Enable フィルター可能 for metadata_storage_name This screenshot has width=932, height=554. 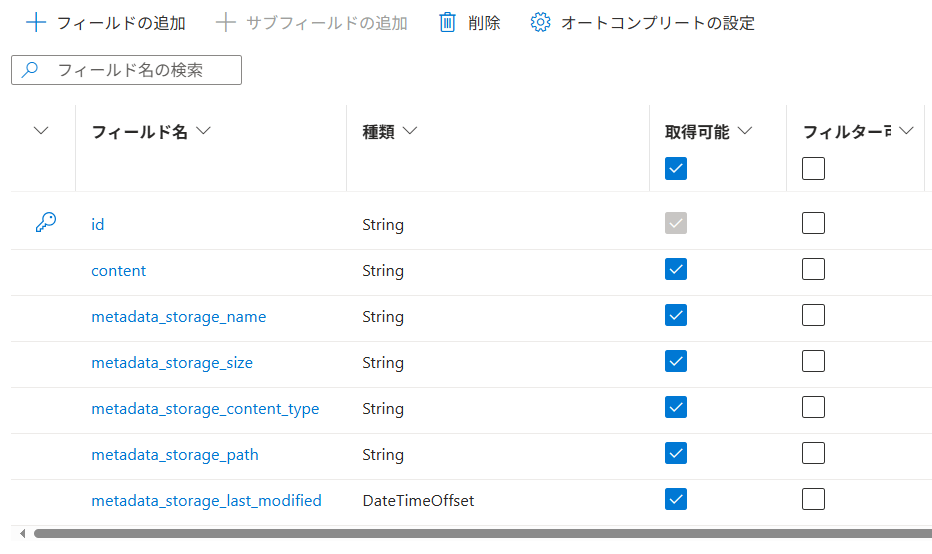click(813, 315)
